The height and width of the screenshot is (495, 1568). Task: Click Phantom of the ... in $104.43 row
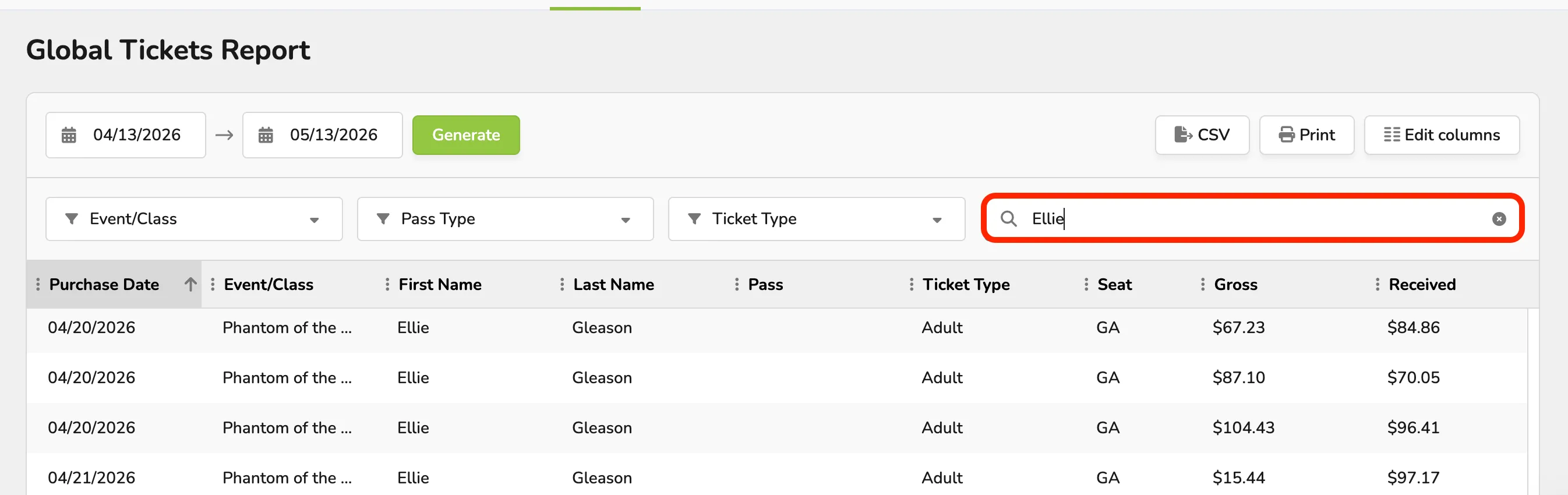tap(287, 427)
